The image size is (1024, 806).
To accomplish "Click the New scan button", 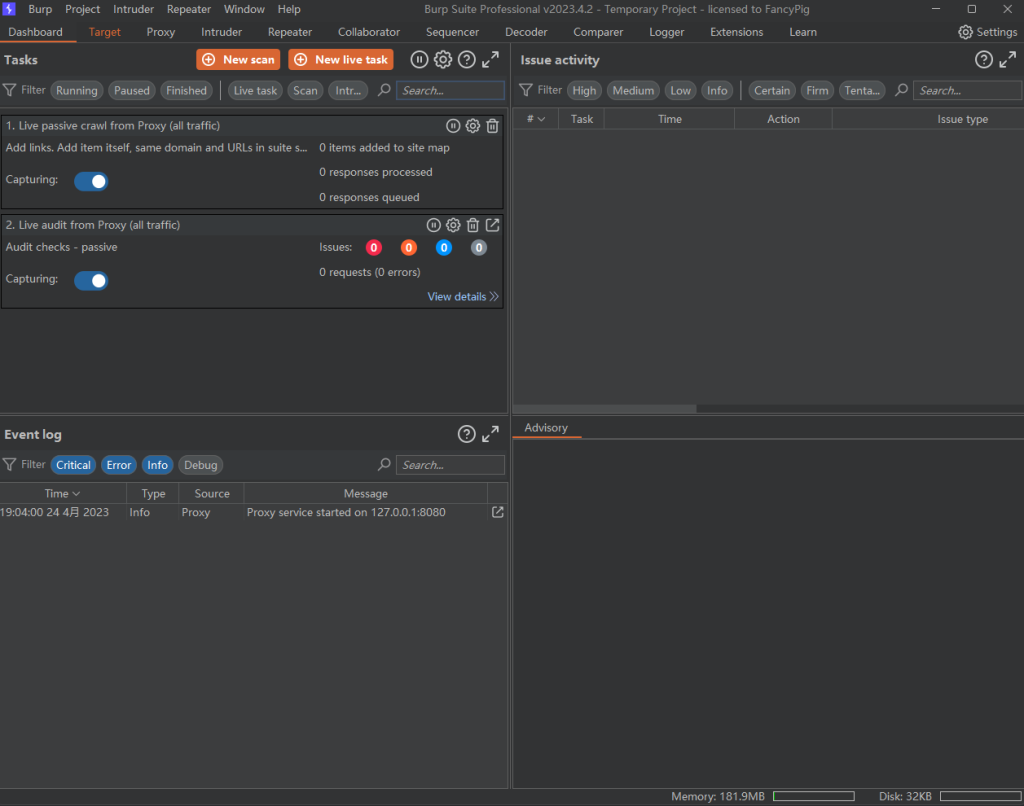I will tap(238, 60).
